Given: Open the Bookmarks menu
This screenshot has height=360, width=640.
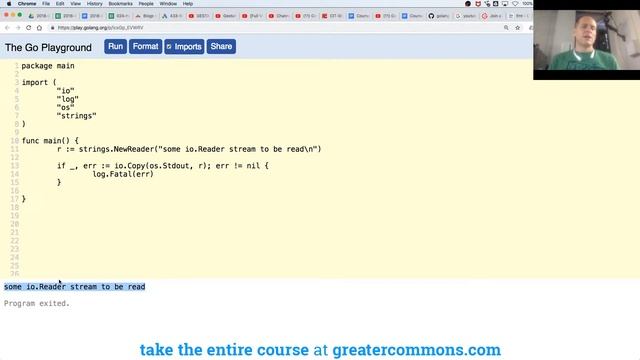Looking at the screenshot, I should click(x=120, y=4).
